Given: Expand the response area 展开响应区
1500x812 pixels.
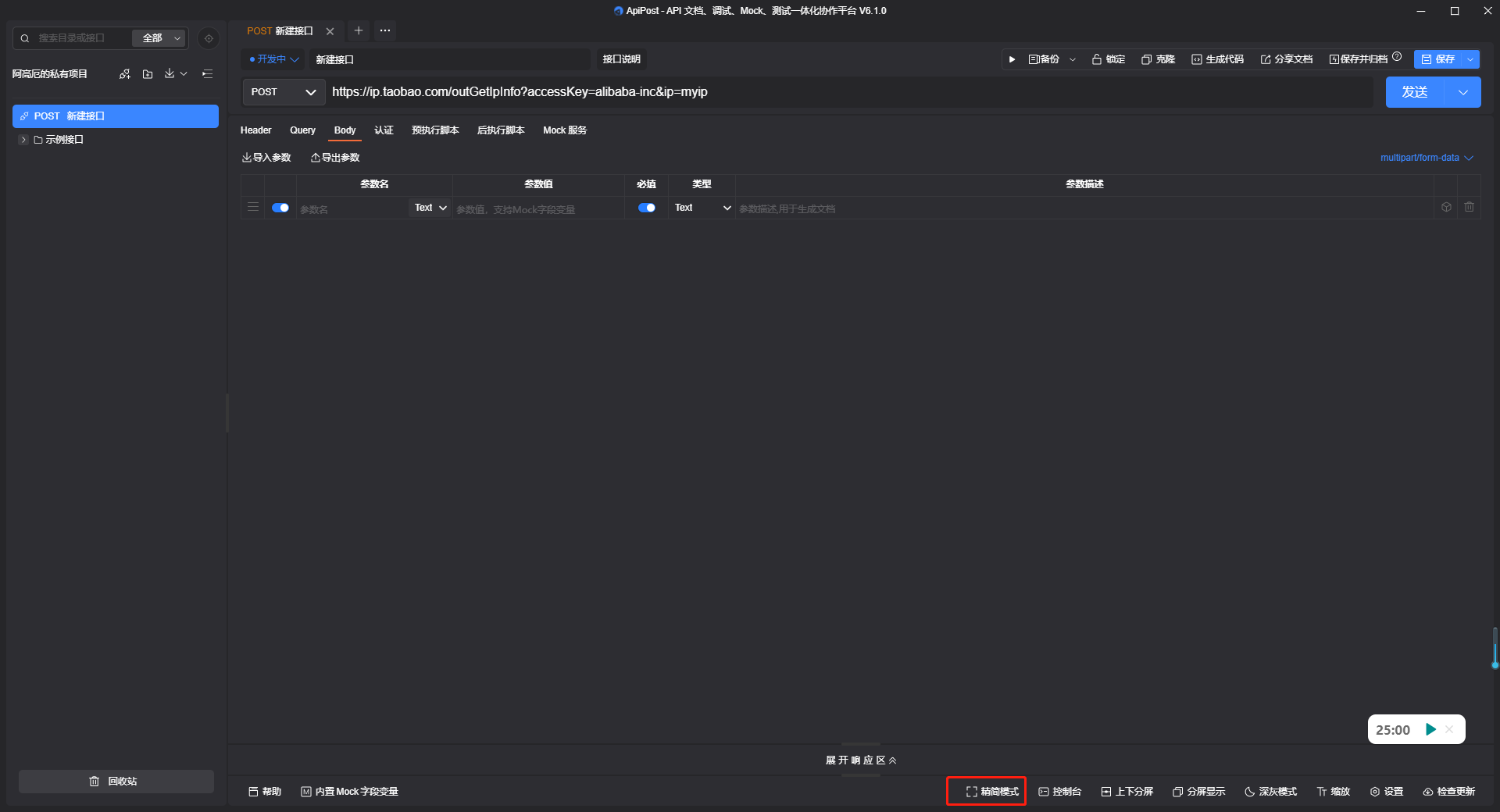Looking at the screenshot, I should tap(861, 760).
